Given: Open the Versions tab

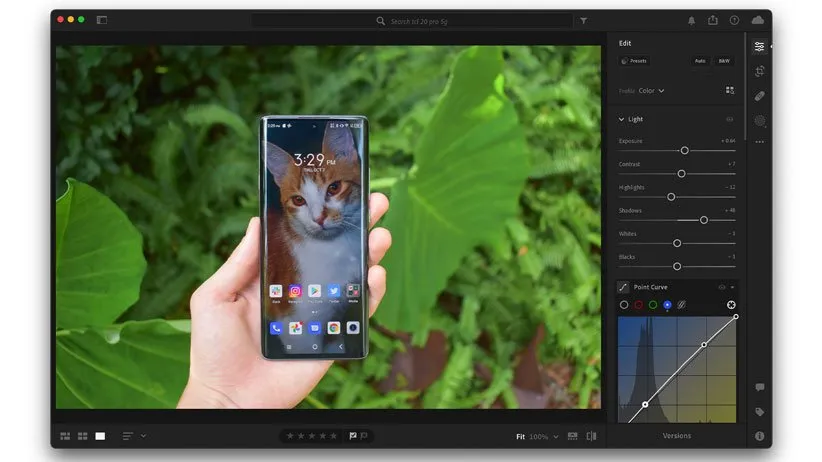Looking at the screenshot, I should 677,436.
